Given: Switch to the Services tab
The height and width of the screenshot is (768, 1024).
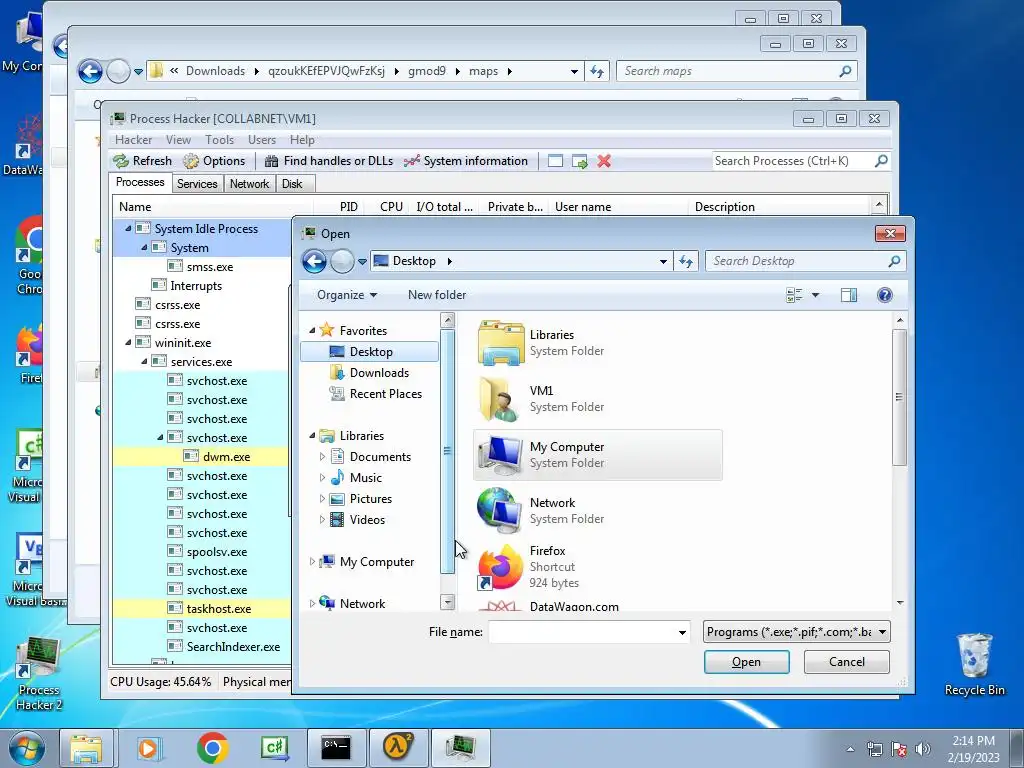Looking at the screenshot, I should (x=197, y=184).
